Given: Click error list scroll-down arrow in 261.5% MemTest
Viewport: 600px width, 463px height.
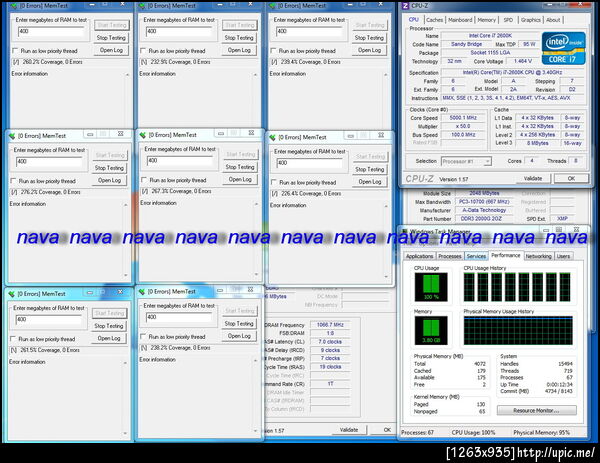Looking at the screenshot, I should [125, 433].
